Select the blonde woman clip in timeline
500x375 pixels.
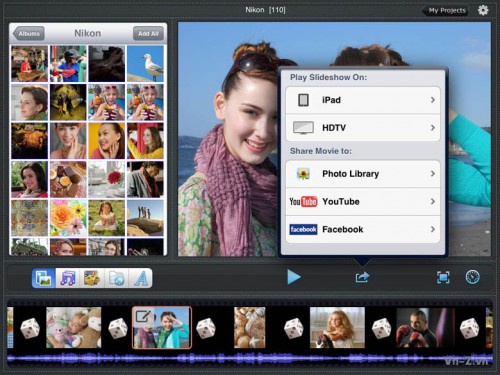click(x=337, y=328)
